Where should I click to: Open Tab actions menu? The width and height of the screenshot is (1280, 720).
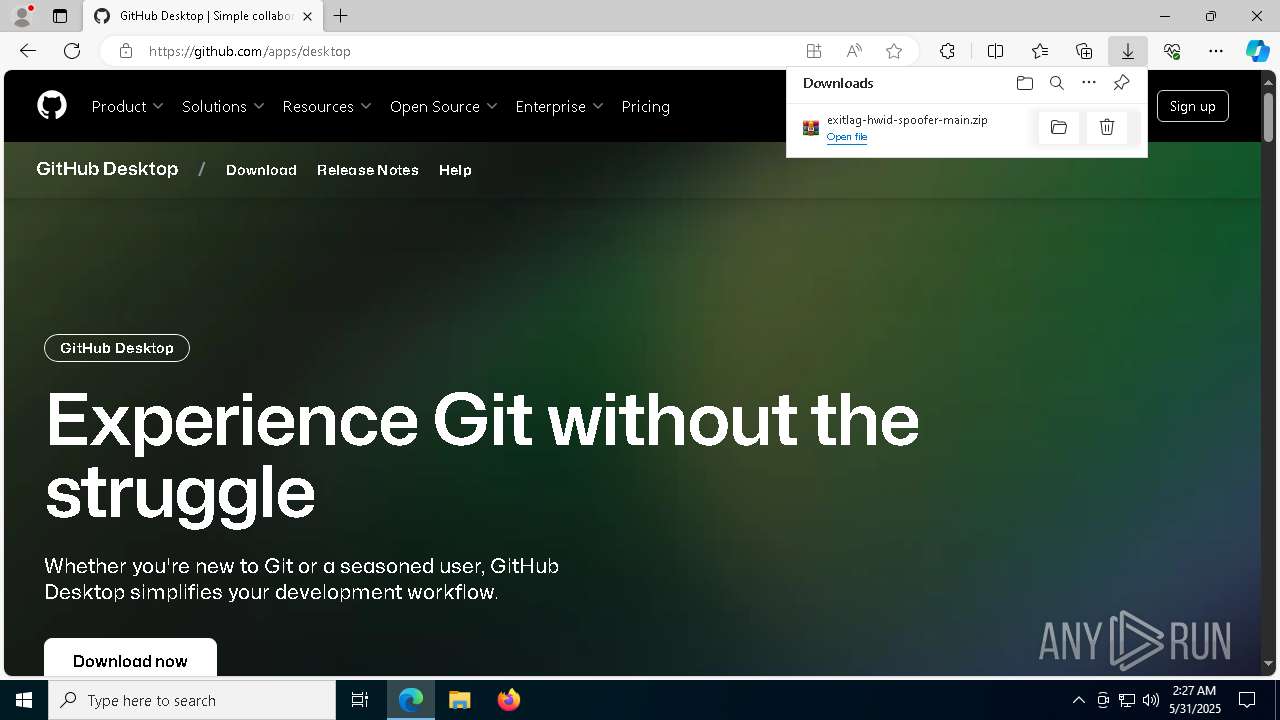coord(60,16)
